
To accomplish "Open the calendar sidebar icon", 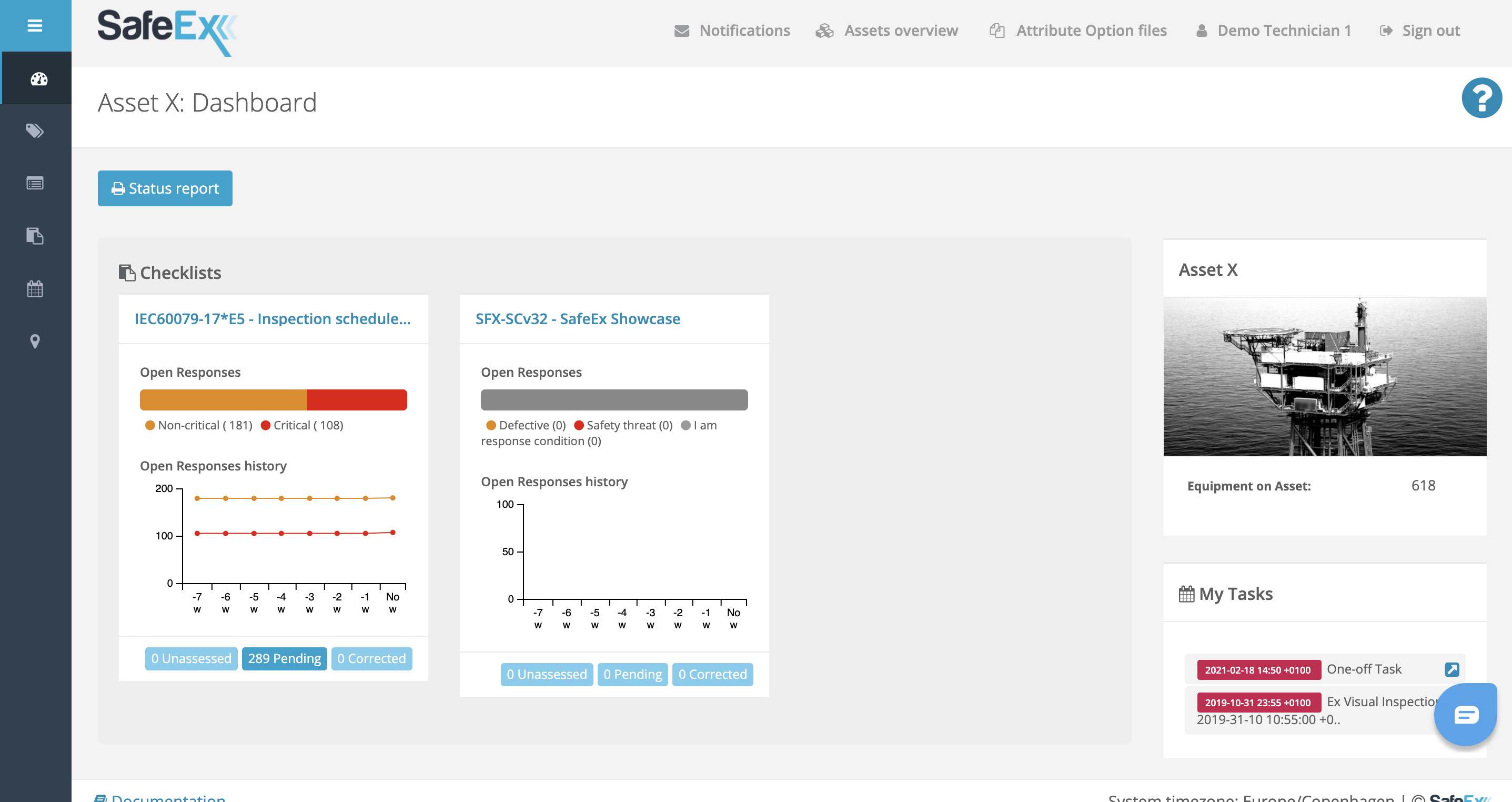I will (x=35, y=289).
